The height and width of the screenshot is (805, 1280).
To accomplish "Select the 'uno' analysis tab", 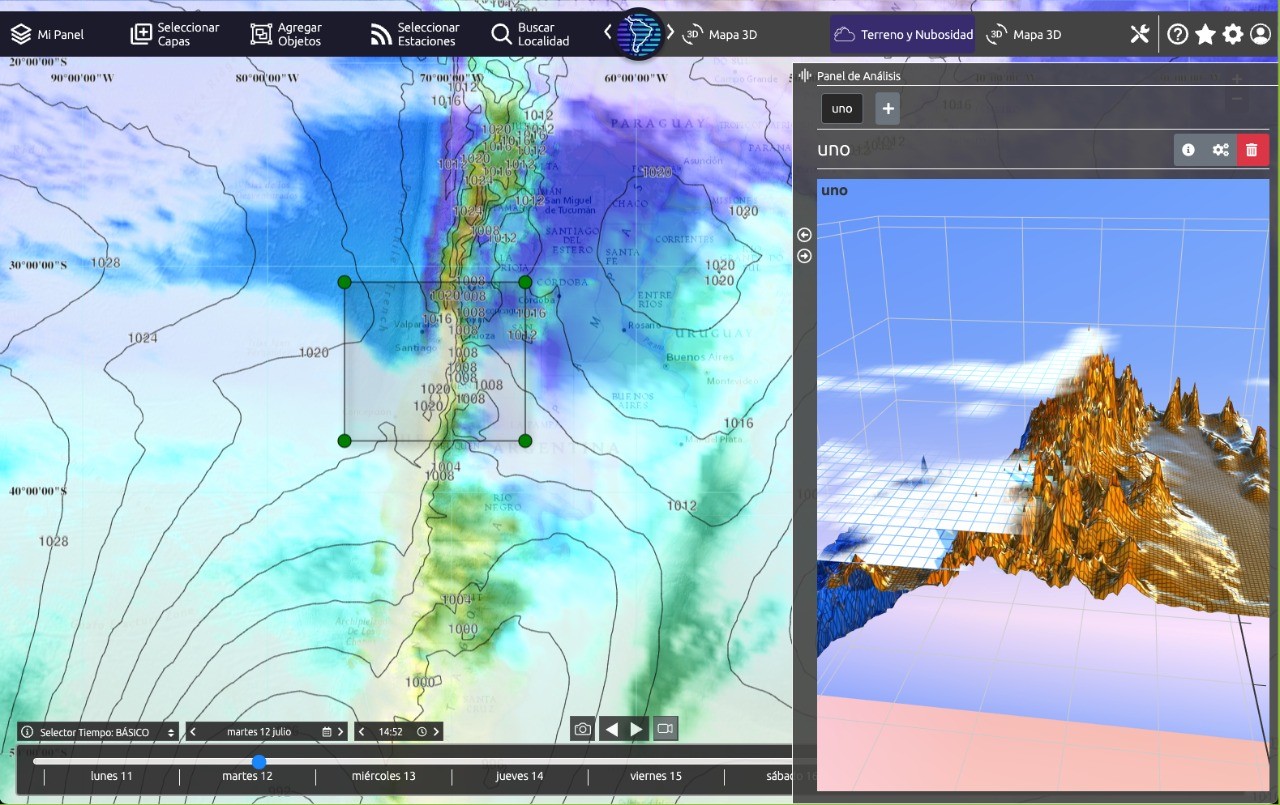I will pyautogui.click(x=842, y=108).
